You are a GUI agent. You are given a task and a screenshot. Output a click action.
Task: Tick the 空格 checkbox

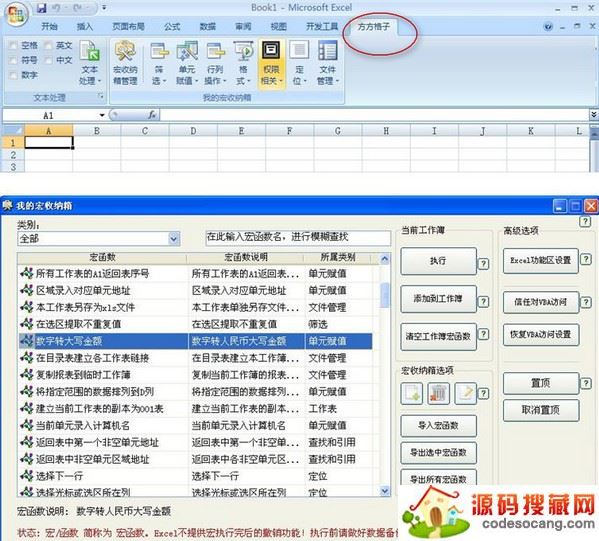13,46
